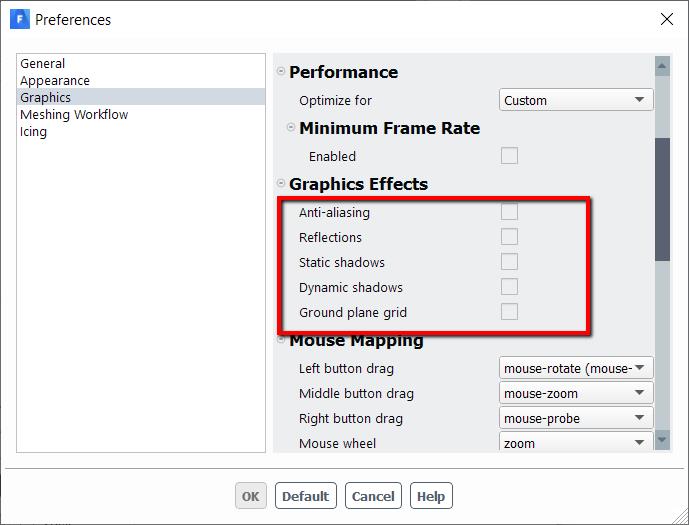Enable the Anti-aliasing checkbox
Viewport: 689px width, 525px height.
coord(509,212)
